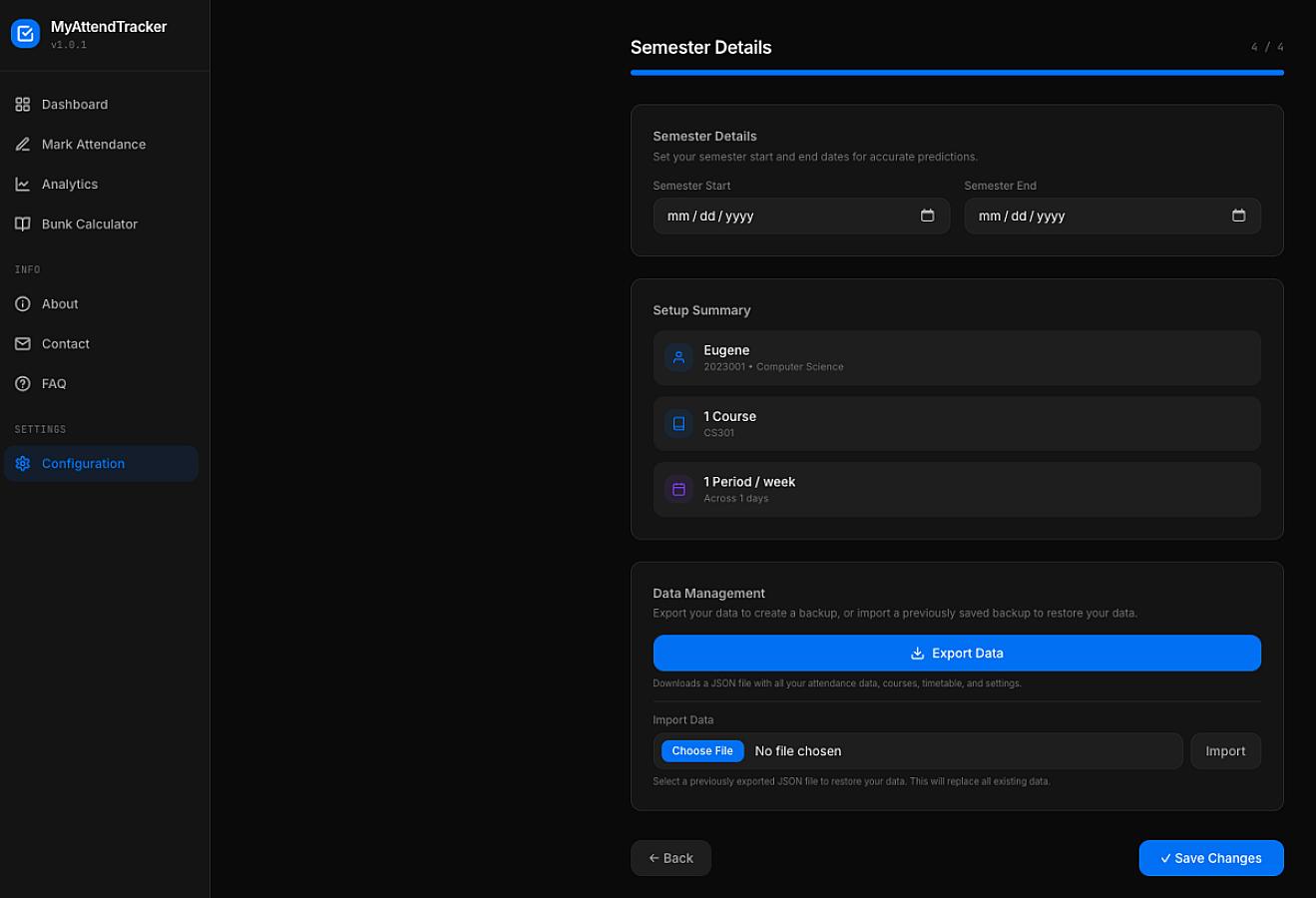Click Save Changes button
This screenshot has width=1316, height=898.
pos(1211,858)
